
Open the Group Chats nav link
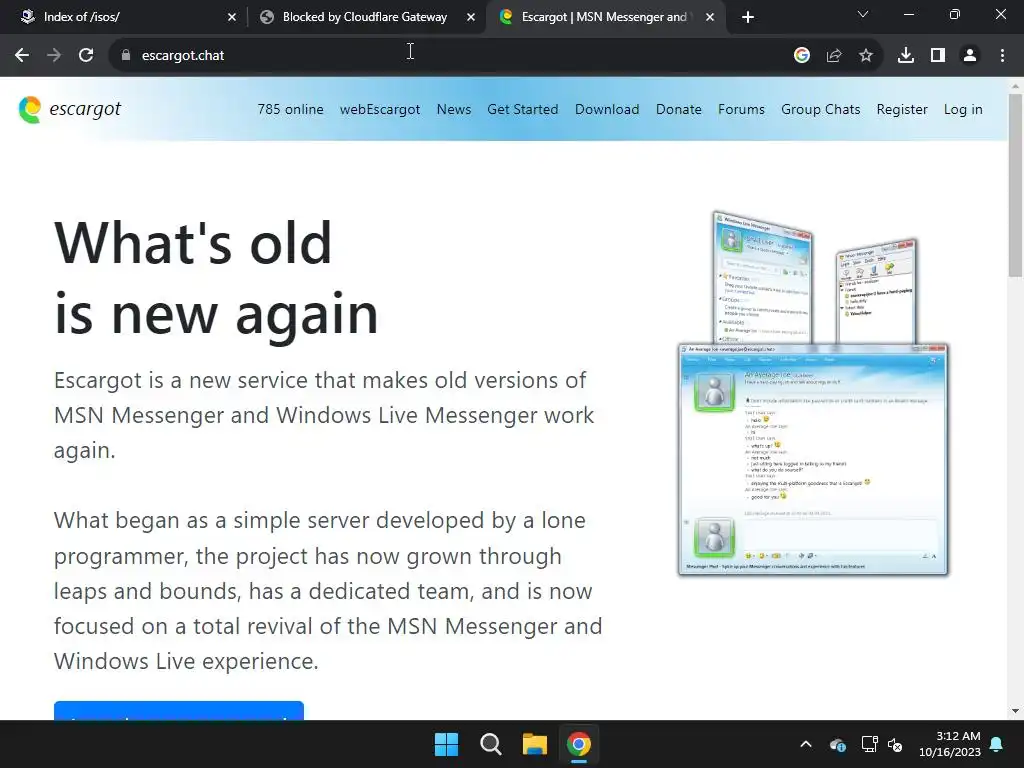click(821, 109)
